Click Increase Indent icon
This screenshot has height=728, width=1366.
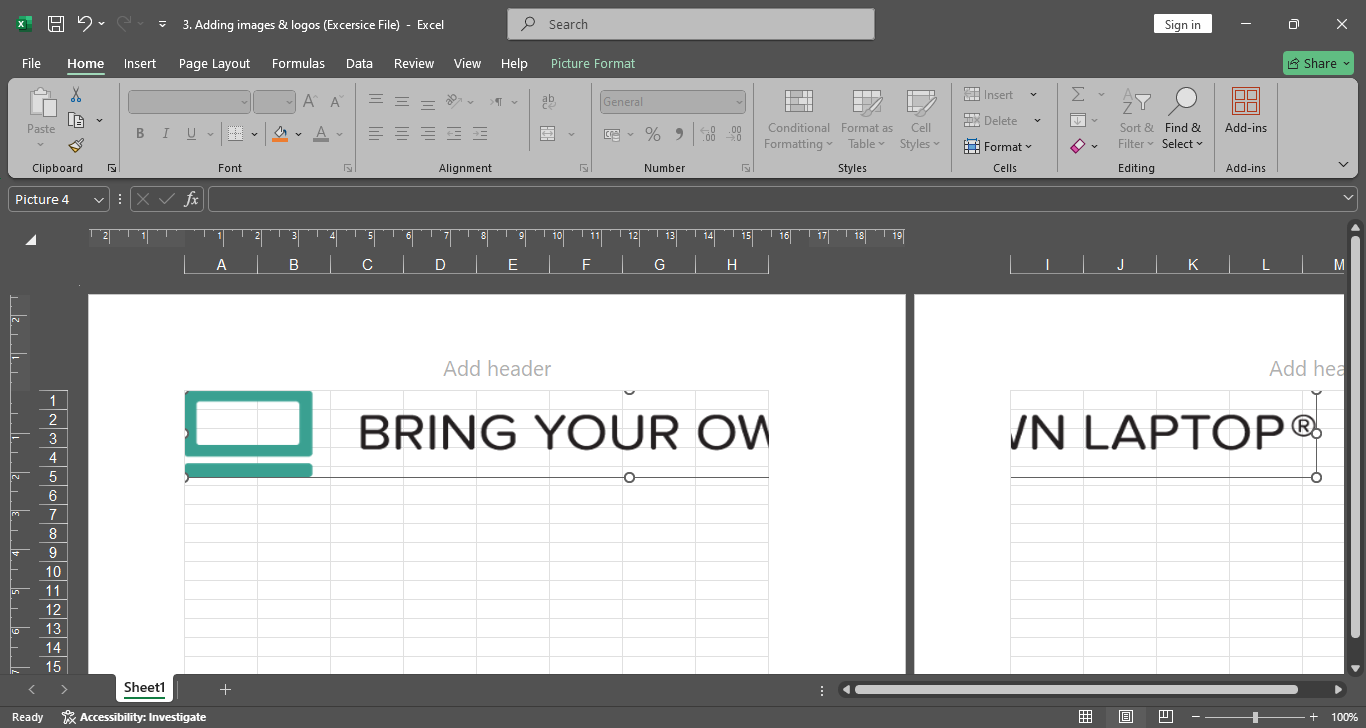(480, 133)
